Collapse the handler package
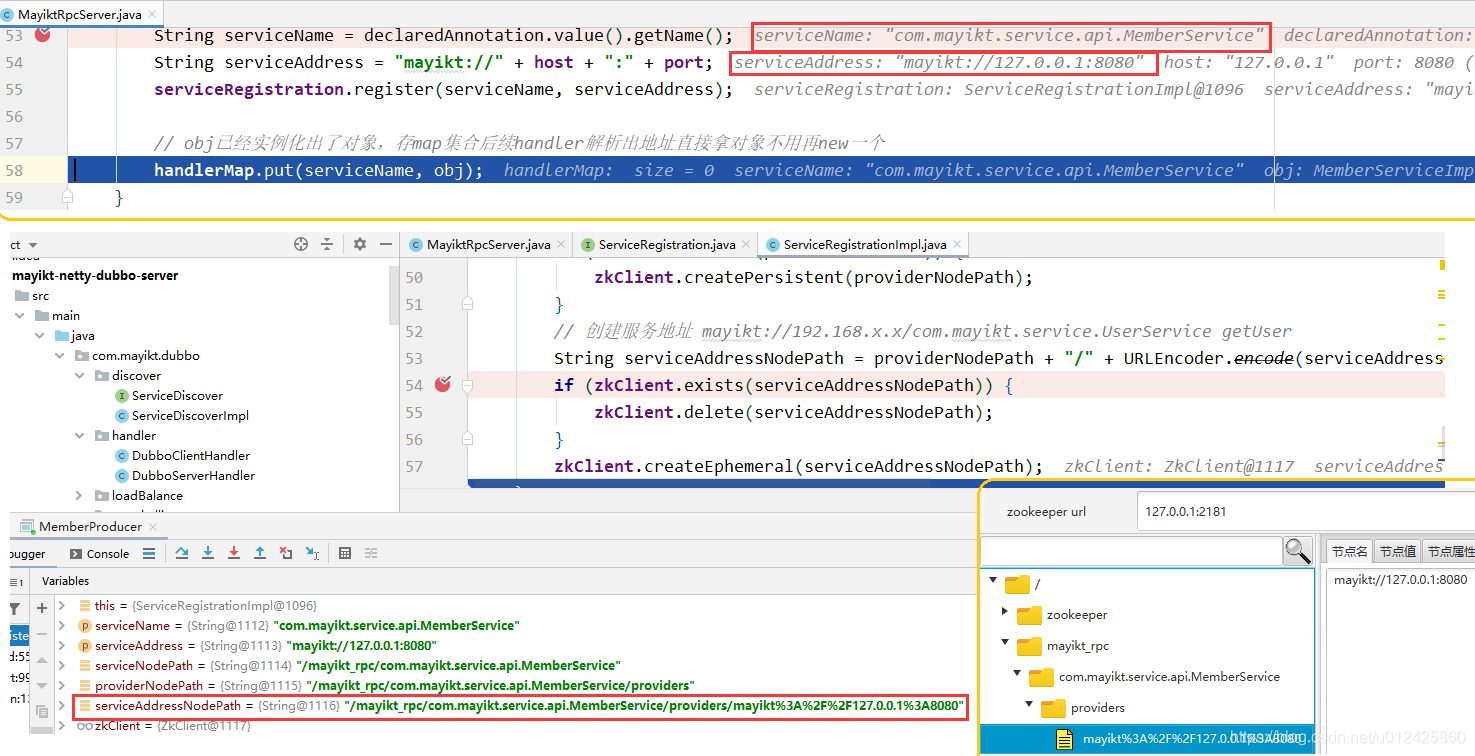The height and width of the screenshot is (756, 1475). (80, 436)
